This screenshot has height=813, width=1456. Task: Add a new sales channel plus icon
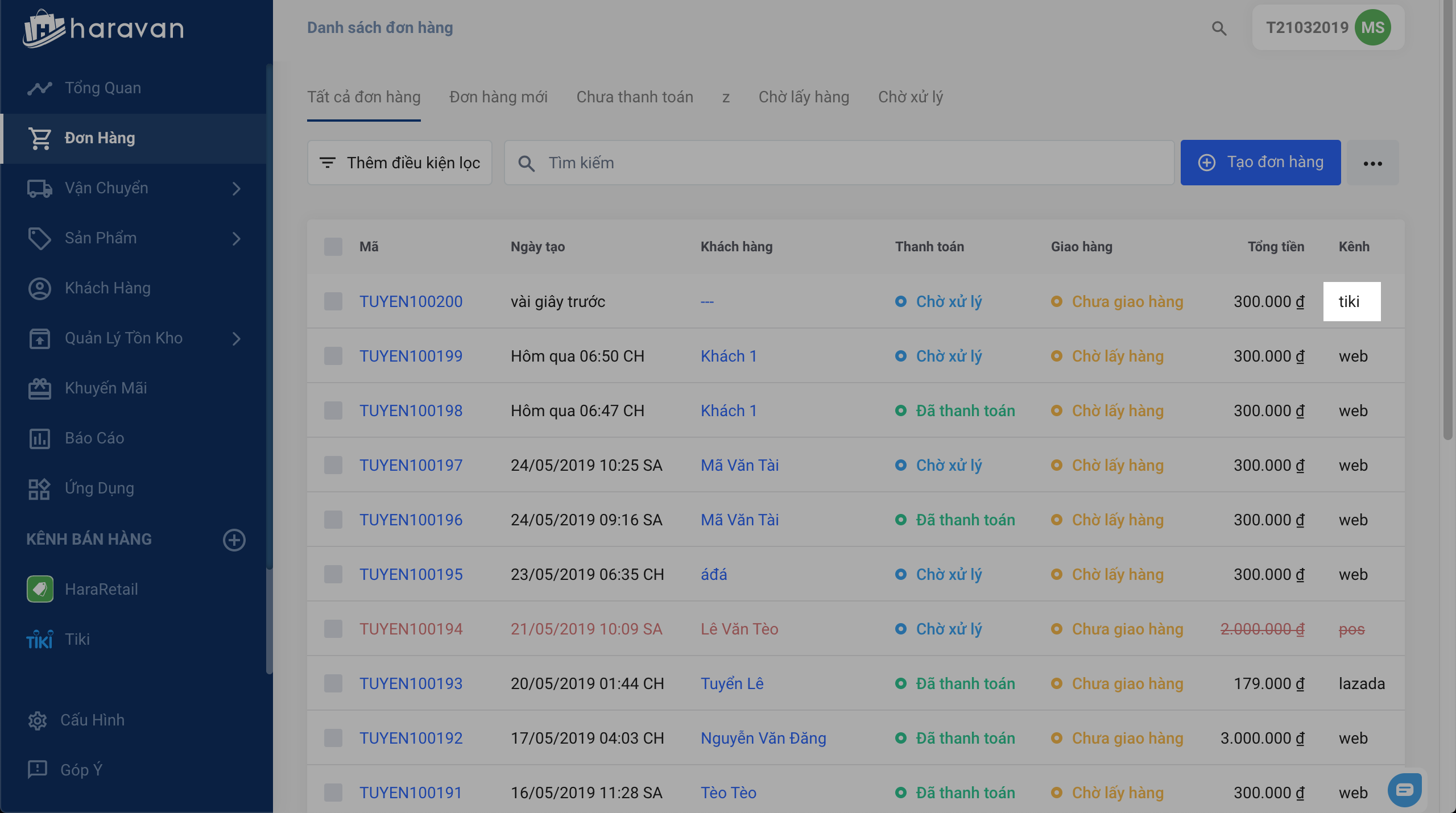coord(234,540)
